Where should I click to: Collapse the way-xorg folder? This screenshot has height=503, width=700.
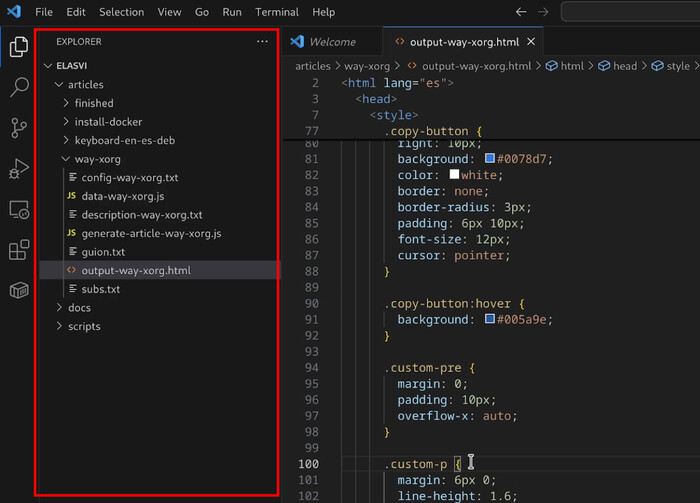click(66, 159)
